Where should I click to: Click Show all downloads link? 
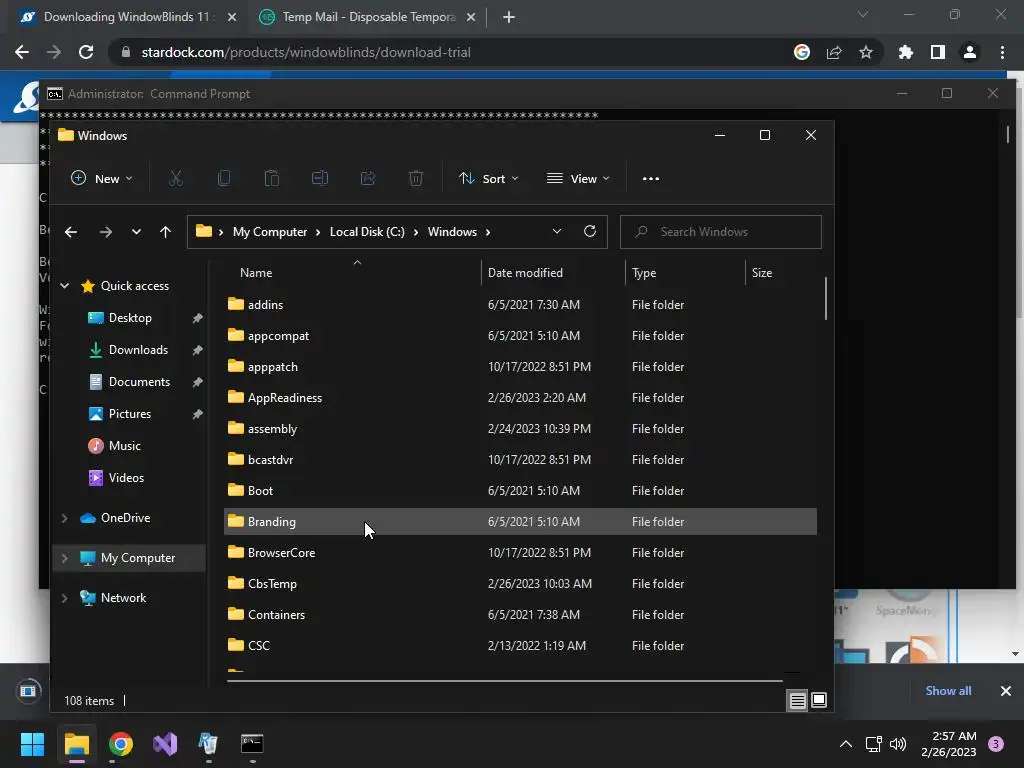948,690
